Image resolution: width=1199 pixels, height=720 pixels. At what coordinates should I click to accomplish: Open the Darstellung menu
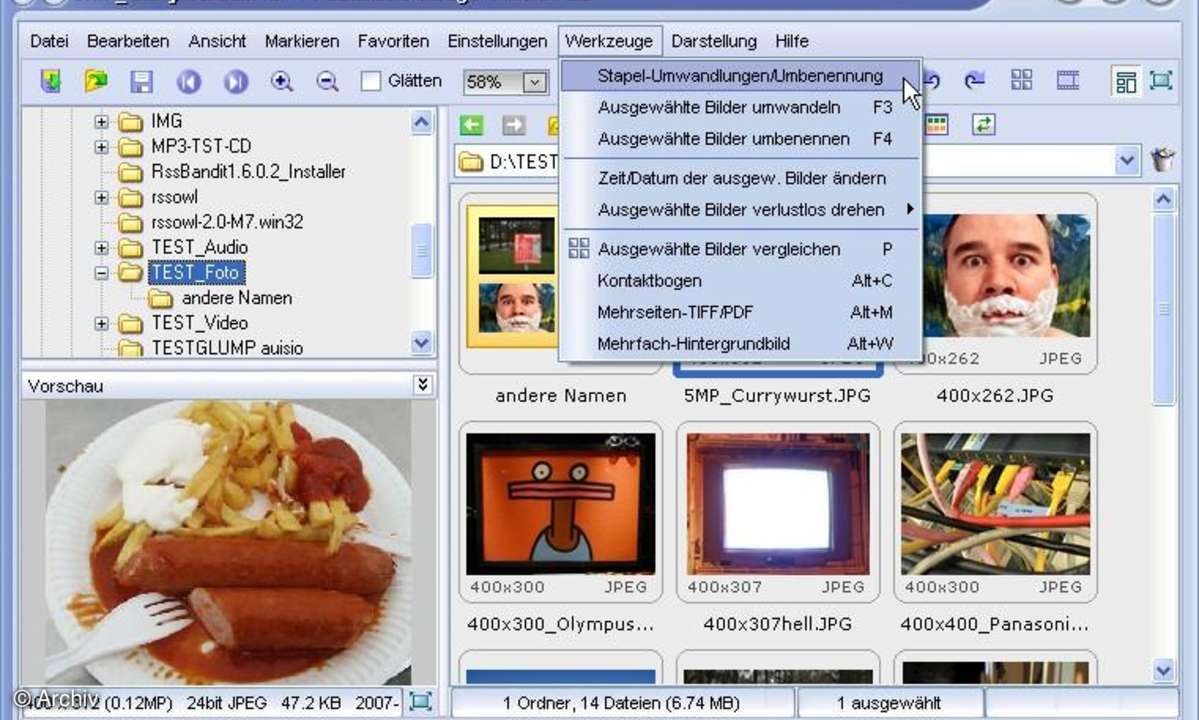(x=713, y=41)
